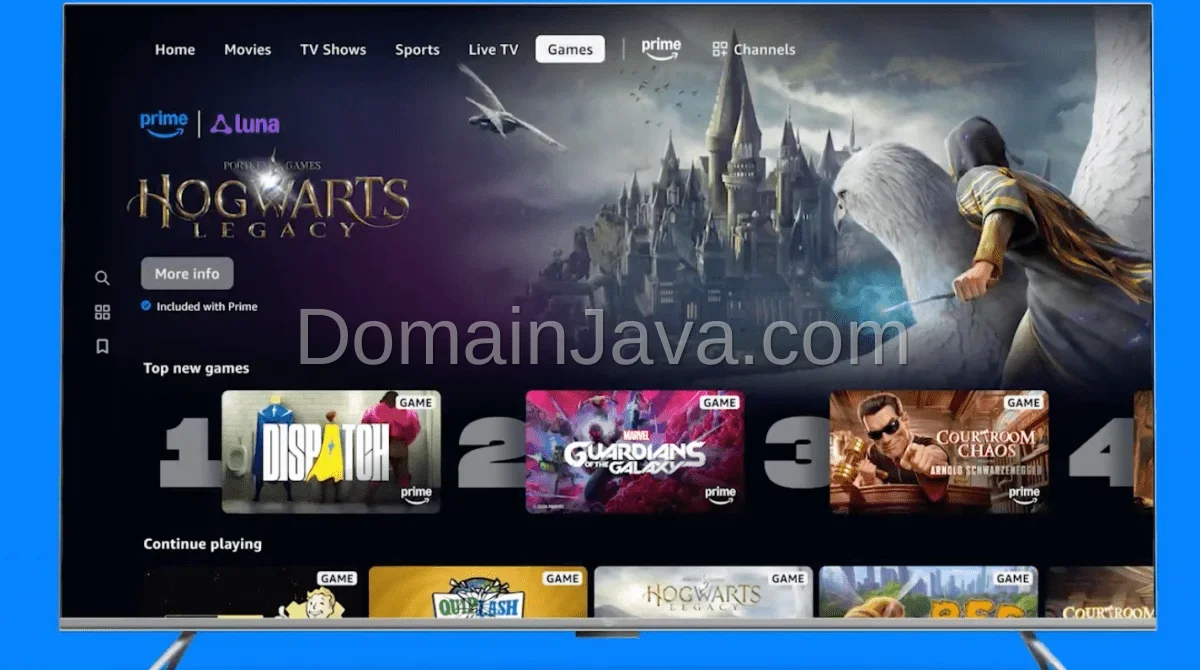This screenshot has width=1200, height=670.
Task: Select the Prime logo in top navigation
Action: click(661, 48)
